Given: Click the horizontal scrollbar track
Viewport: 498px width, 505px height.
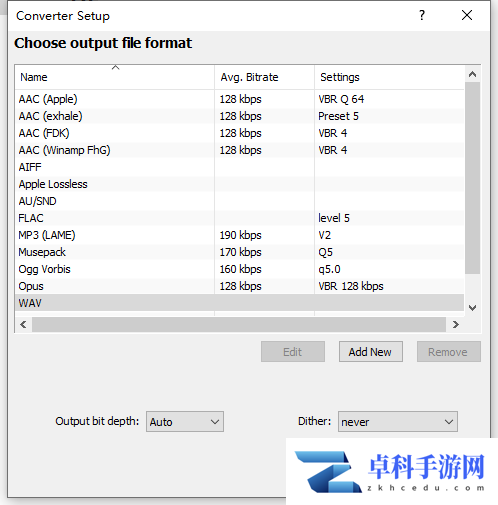Looking at the screenshot, I should 239,324.
